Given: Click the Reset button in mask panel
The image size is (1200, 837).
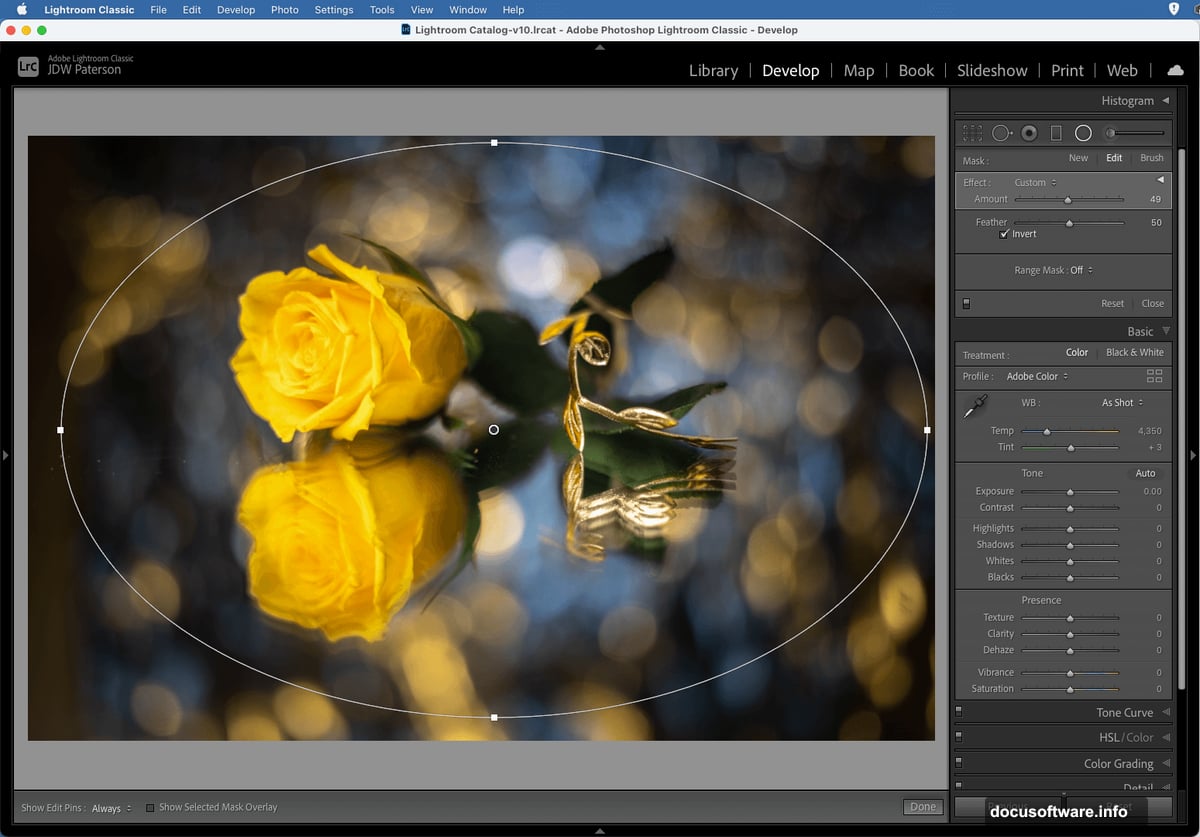Looking at the screenshot, I should [x=1112, y=303].
